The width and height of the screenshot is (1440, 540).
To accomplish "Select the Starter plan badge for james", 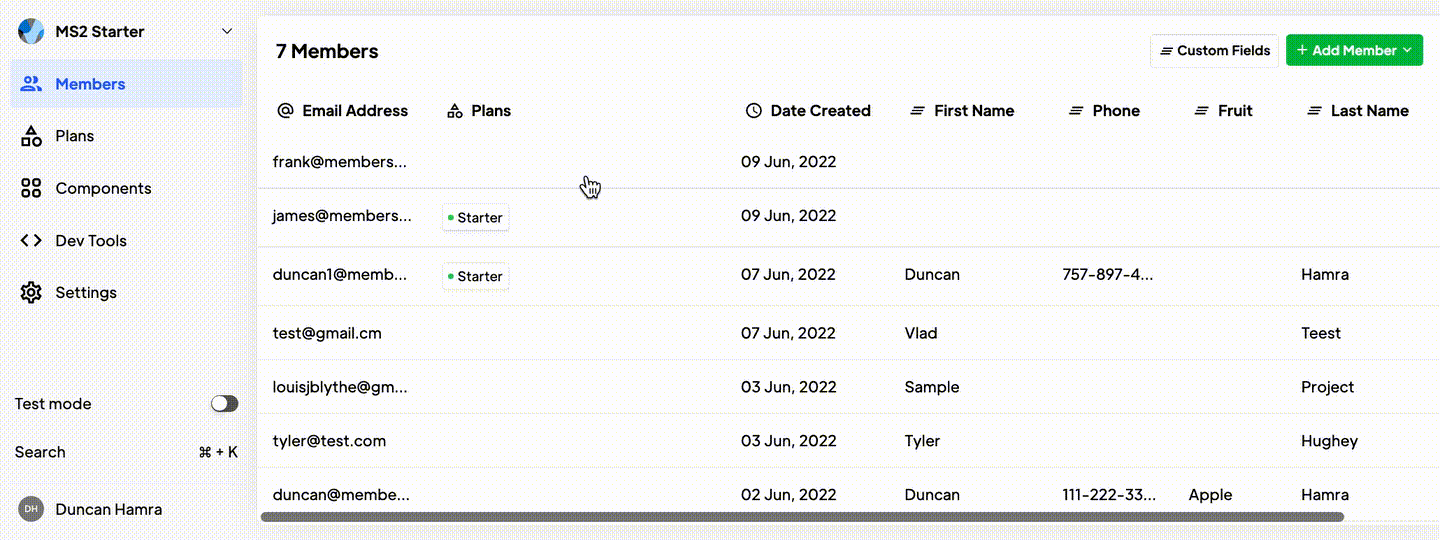I will (x=476, y=217).
